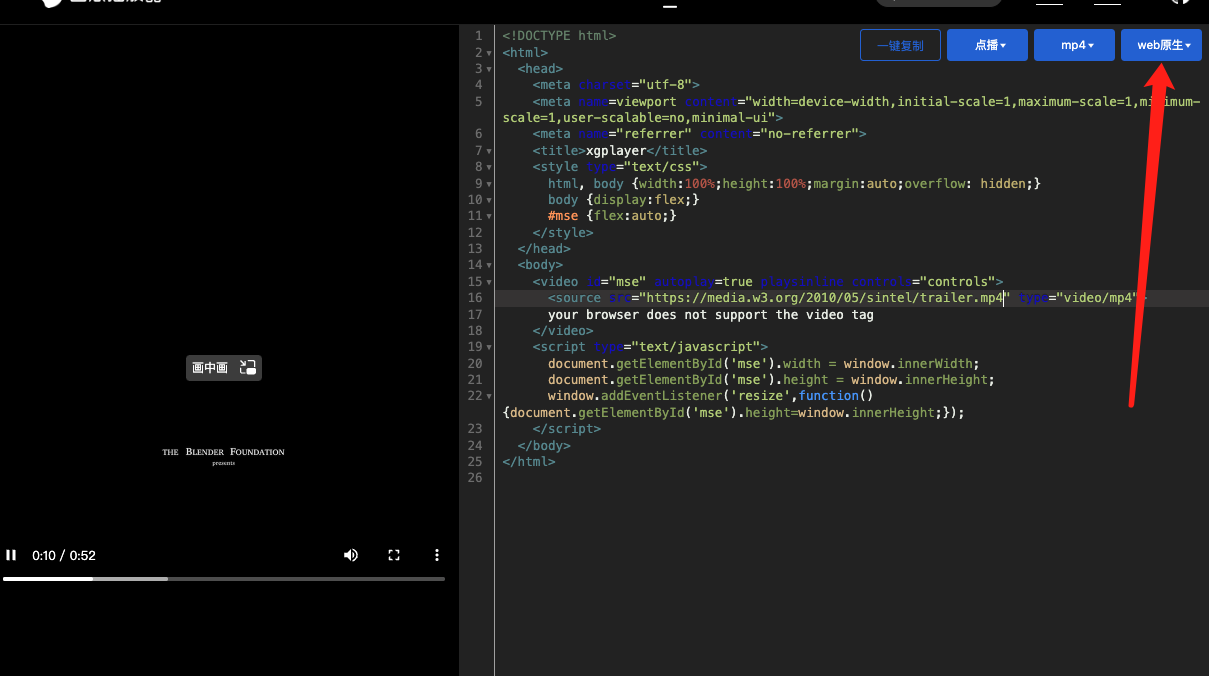This screenshot has height=676, width=1209.
Task: Click the search bar at the top of the page
Action: 938,4
